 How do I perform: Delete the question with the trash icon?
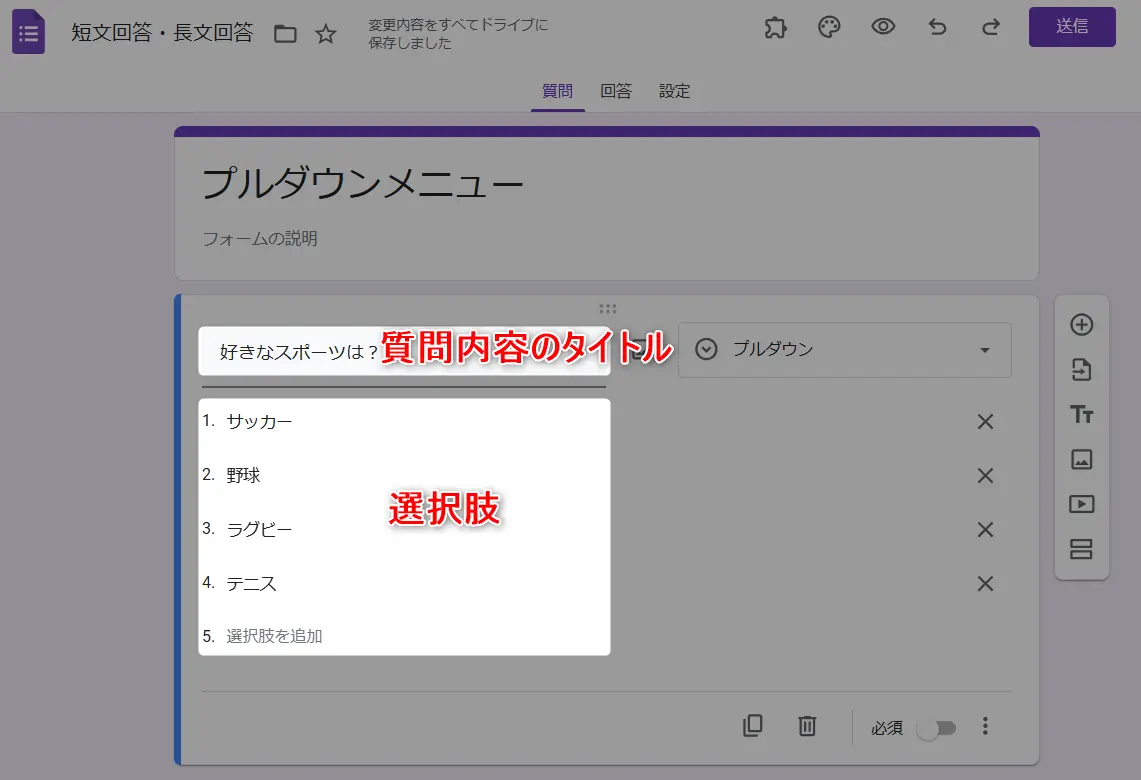[807, 726]
